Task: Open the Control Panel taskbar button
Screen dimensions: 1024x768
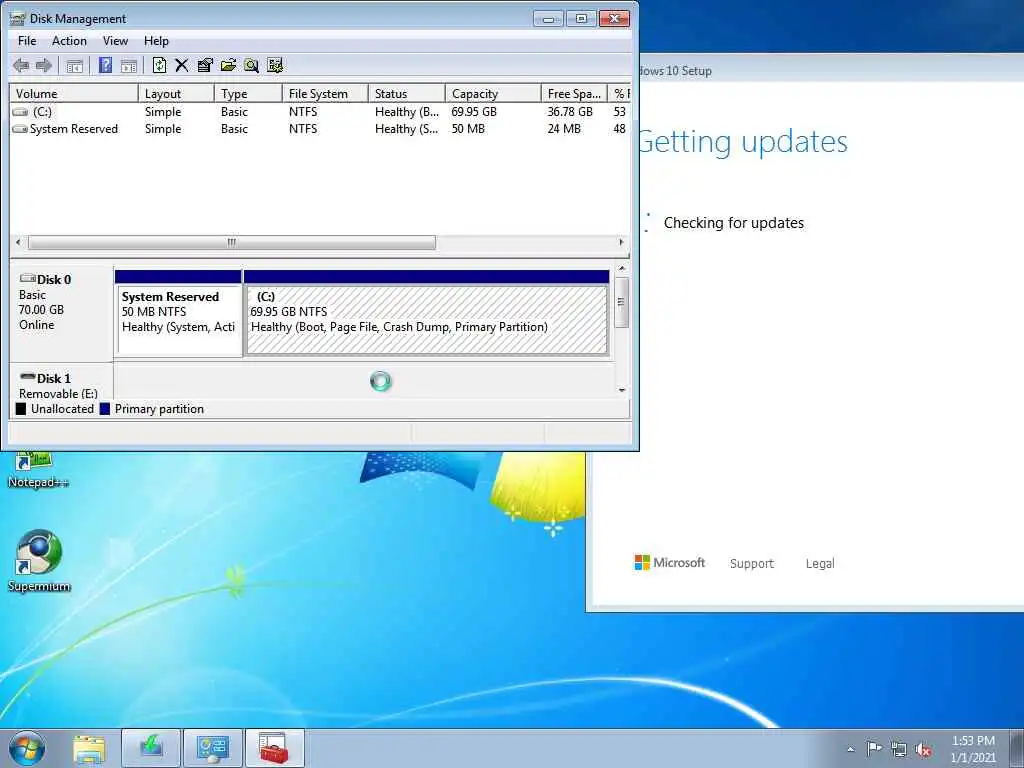Action: pyautogui.click(x=213, y=749)
